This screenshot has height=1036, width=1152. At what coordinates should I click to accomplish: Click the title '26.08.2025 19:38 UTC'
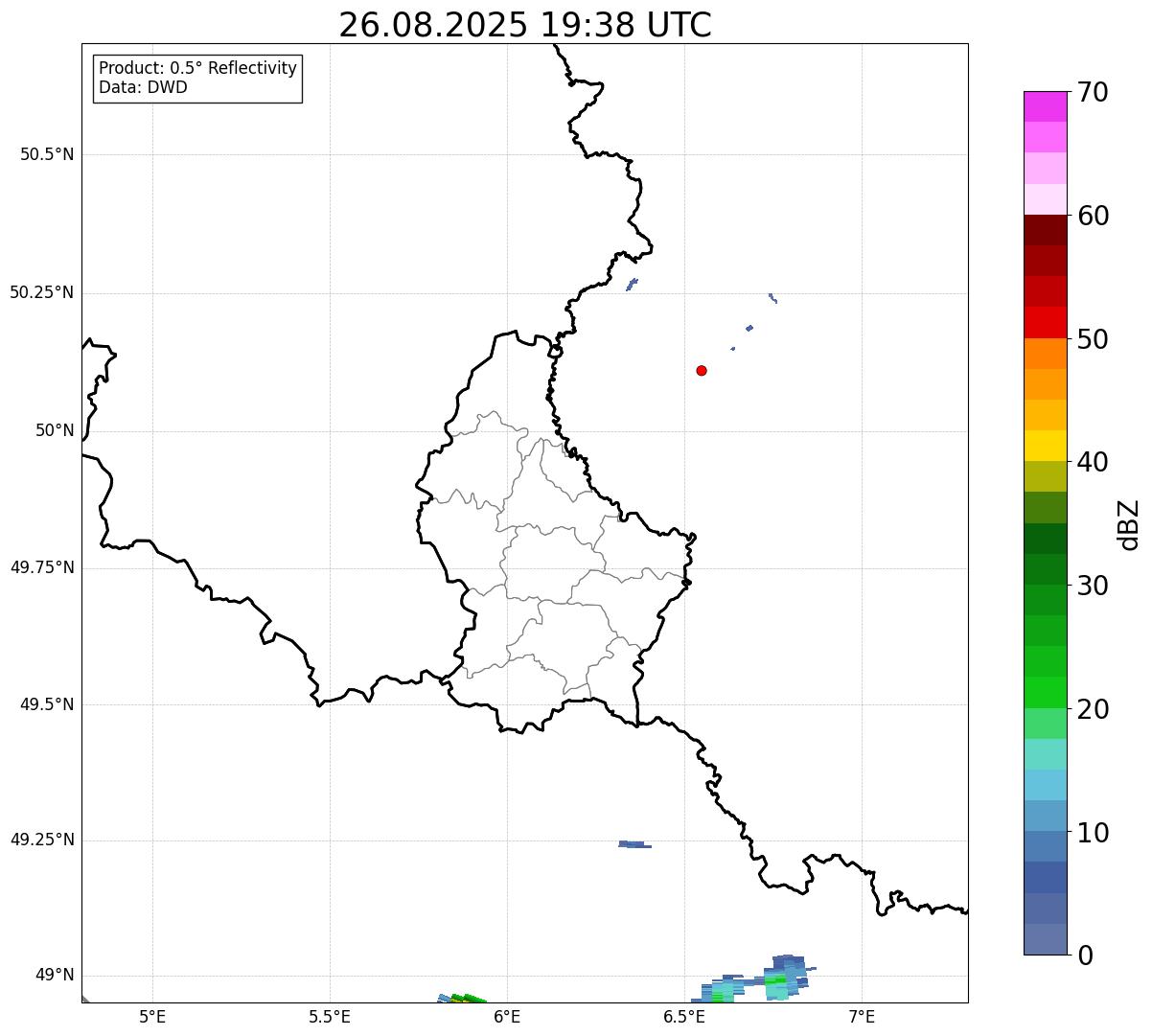pos(525,25)
